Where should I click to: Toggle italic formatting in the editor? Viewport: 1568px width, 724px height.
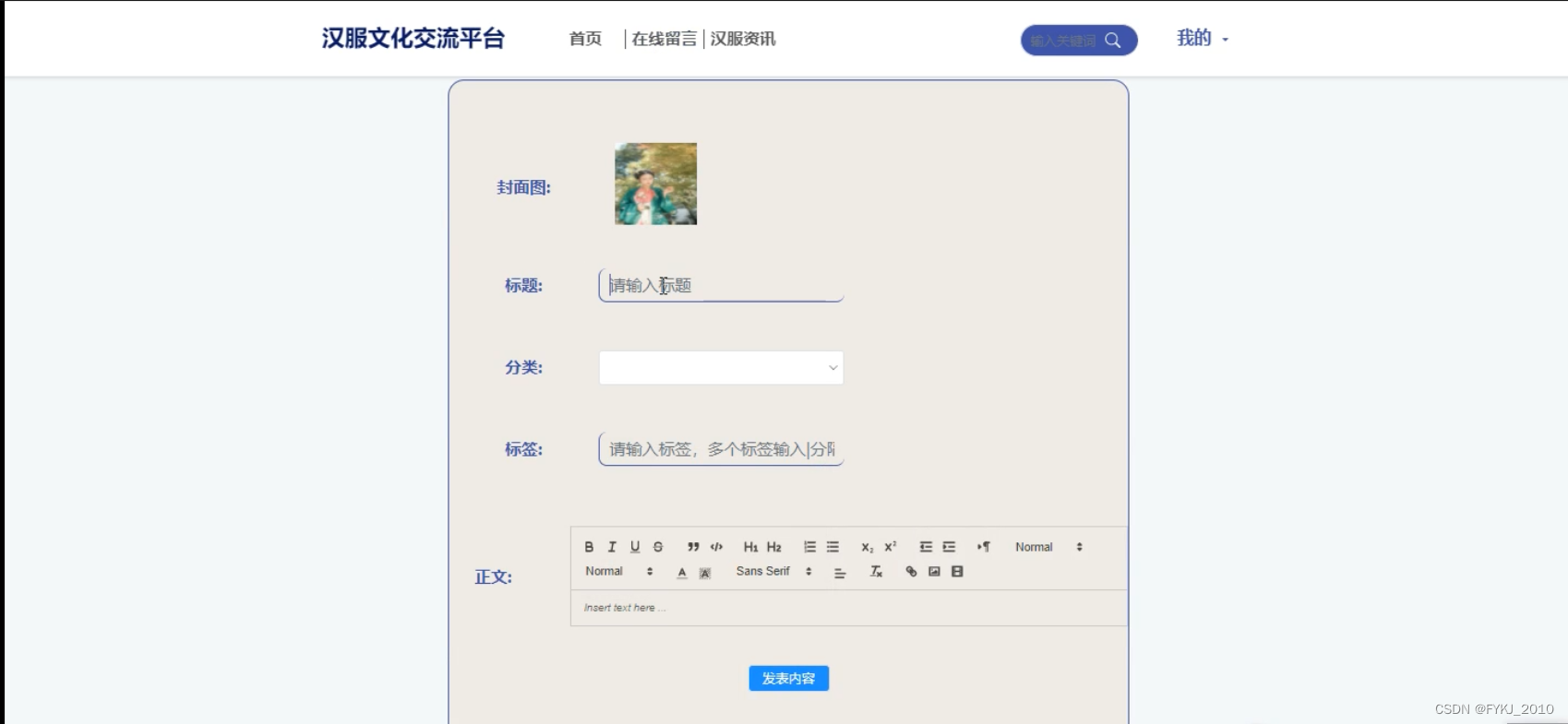coord(612,547)
